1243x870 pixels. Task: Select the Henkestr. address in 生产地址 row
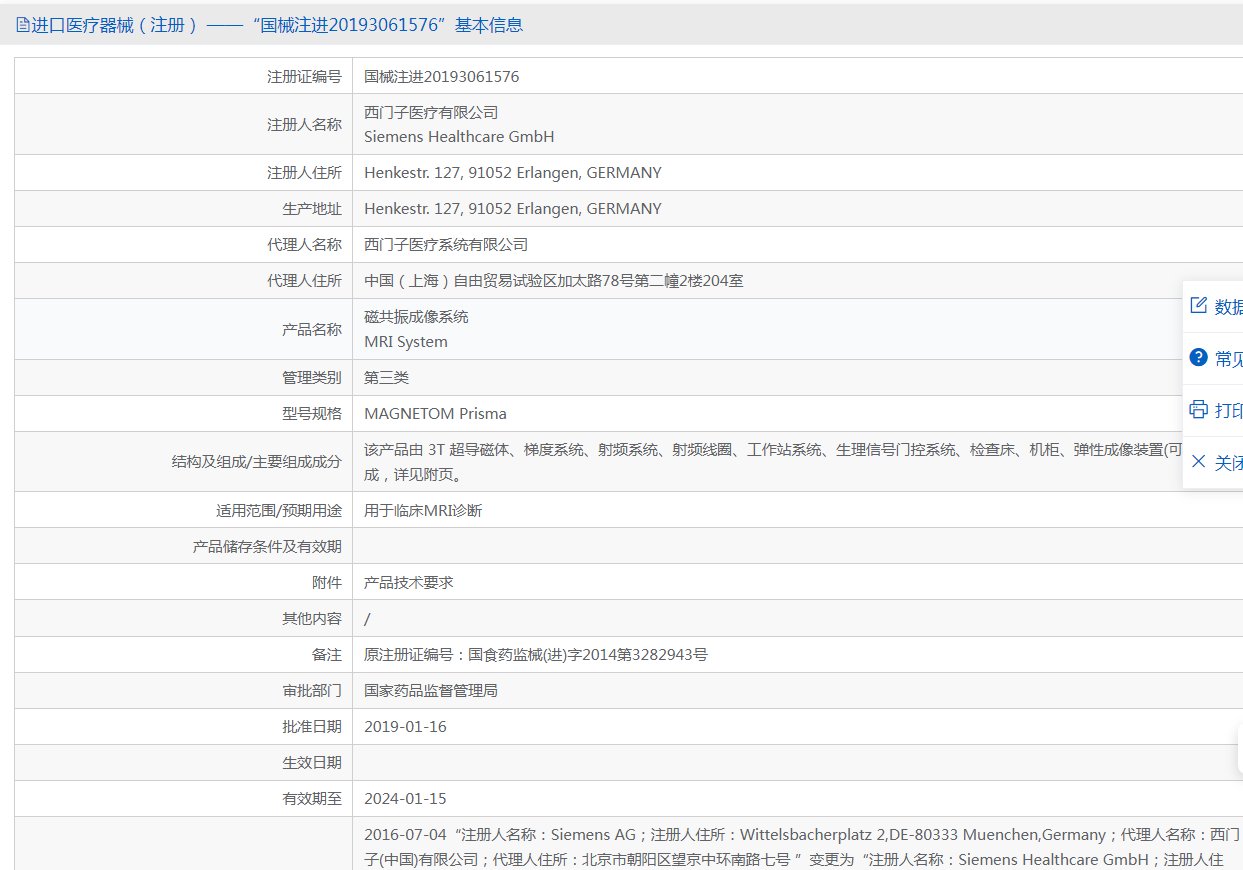tap(513, 209)
